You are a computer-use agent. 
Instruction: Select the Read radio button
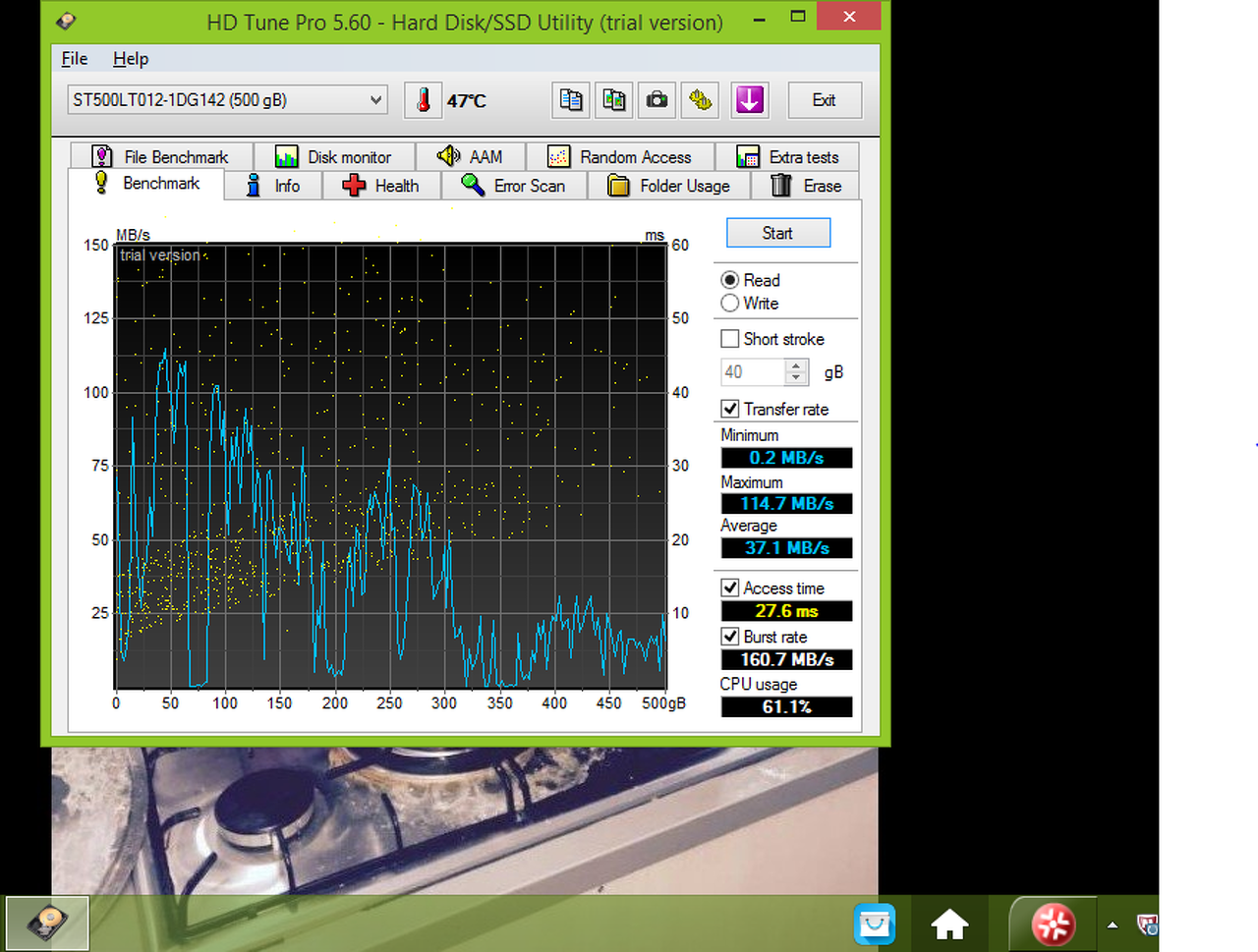(x=730, y=280)
